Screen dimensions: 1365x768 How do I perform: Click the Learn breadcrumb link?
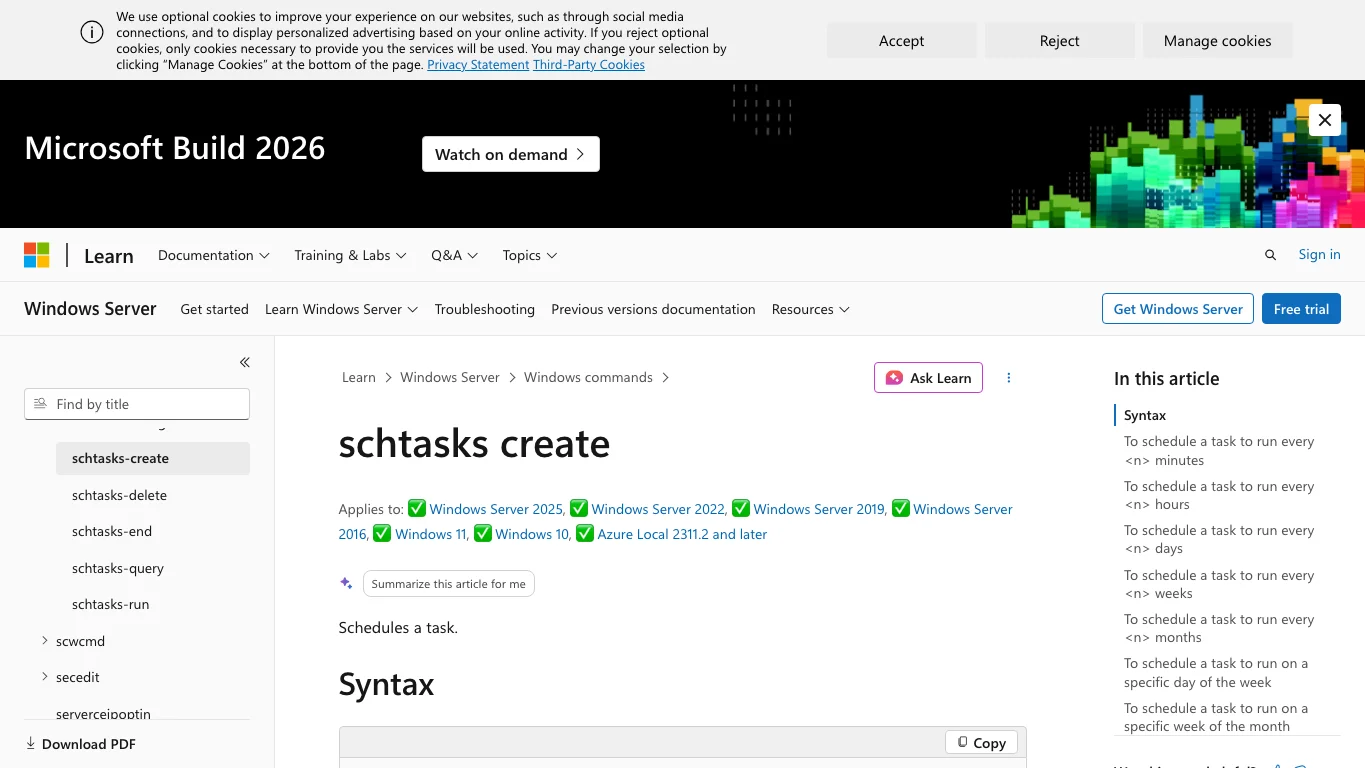click(x=359, y=377)
